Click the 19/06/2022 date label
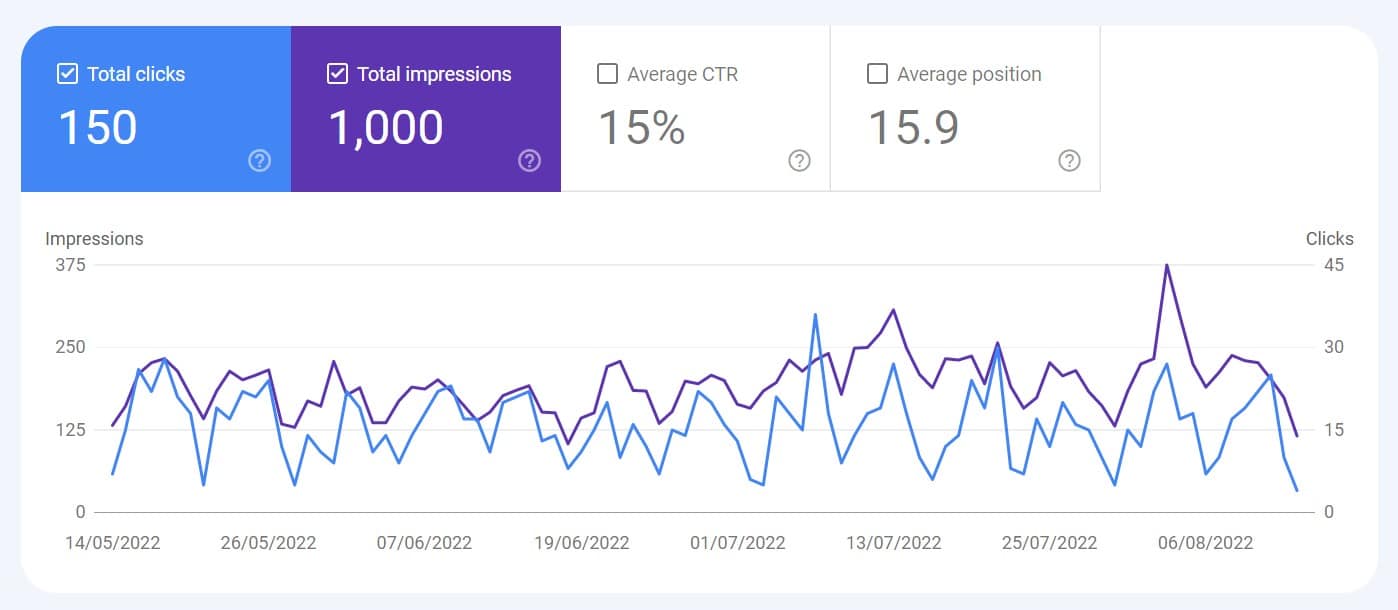 pyautogui.click(x=581, y=543)
